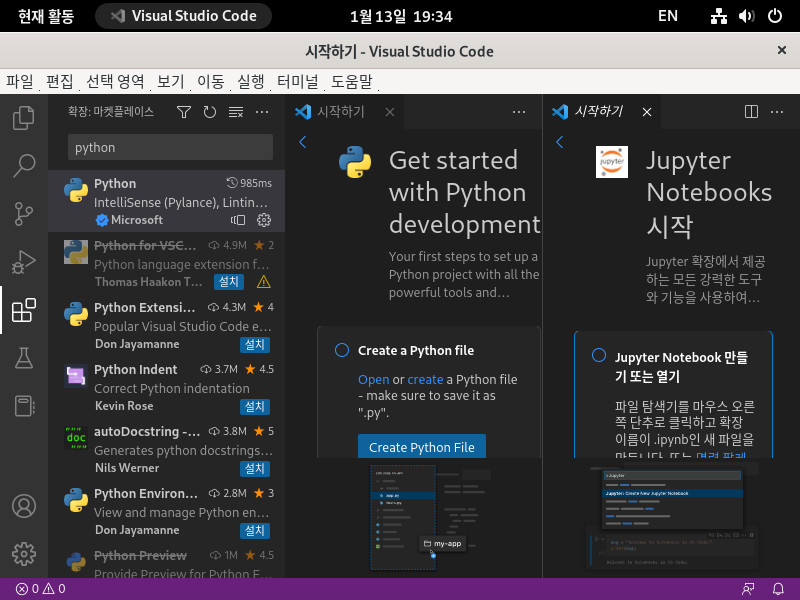Open the Jupyter notebook activity bar icon
The image size is (800, 600).
[x=23, y=406]
